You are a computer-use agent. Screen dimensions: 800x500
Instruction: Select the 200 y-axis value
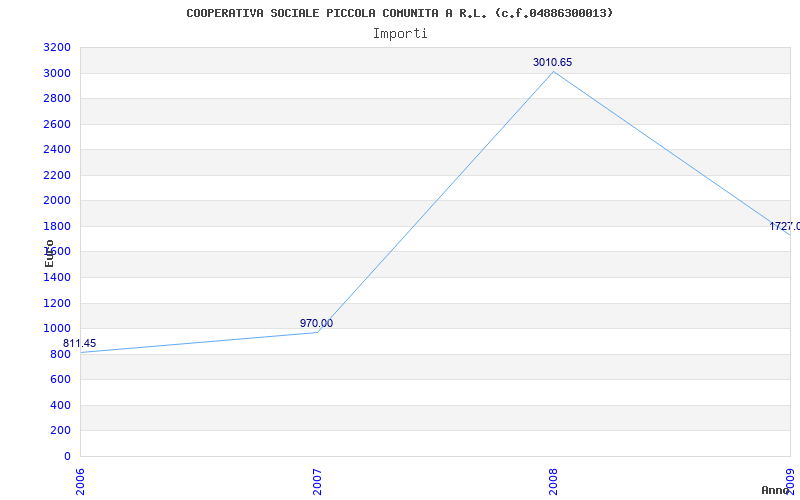pos(60,431)
